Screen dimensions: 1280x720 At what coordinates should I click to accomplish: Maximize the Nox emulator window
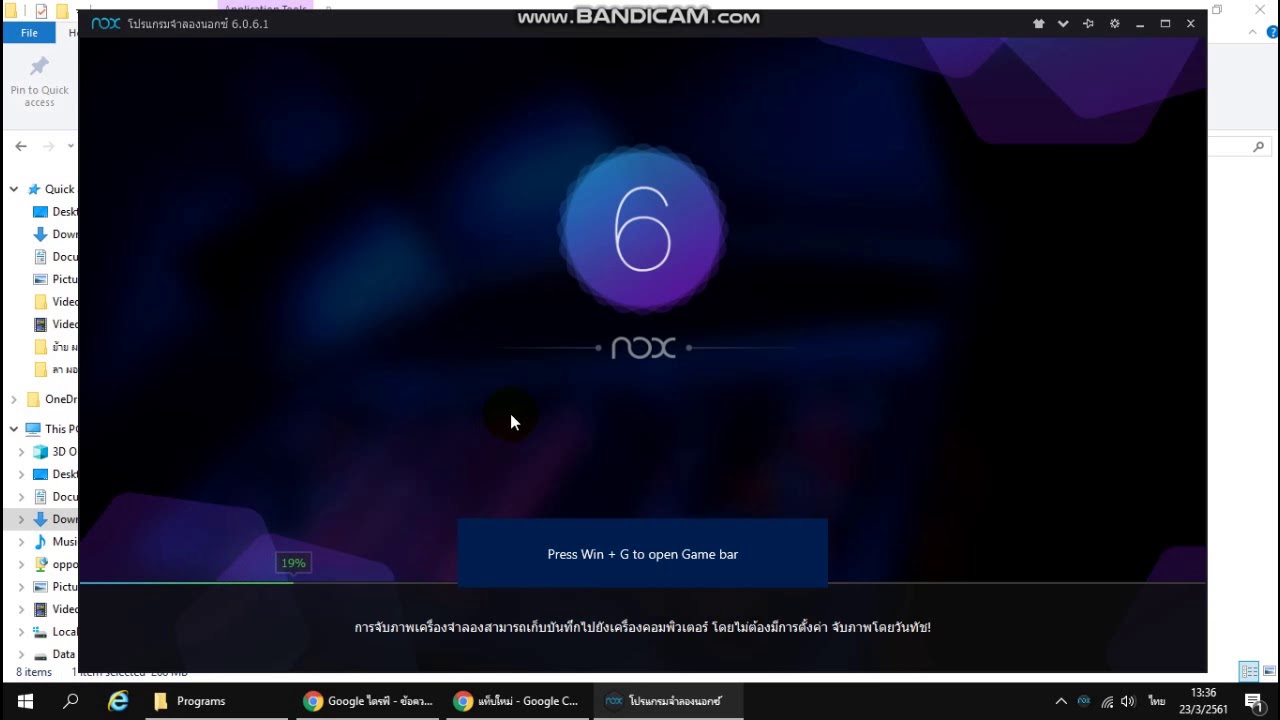[x=1165, y=24]
